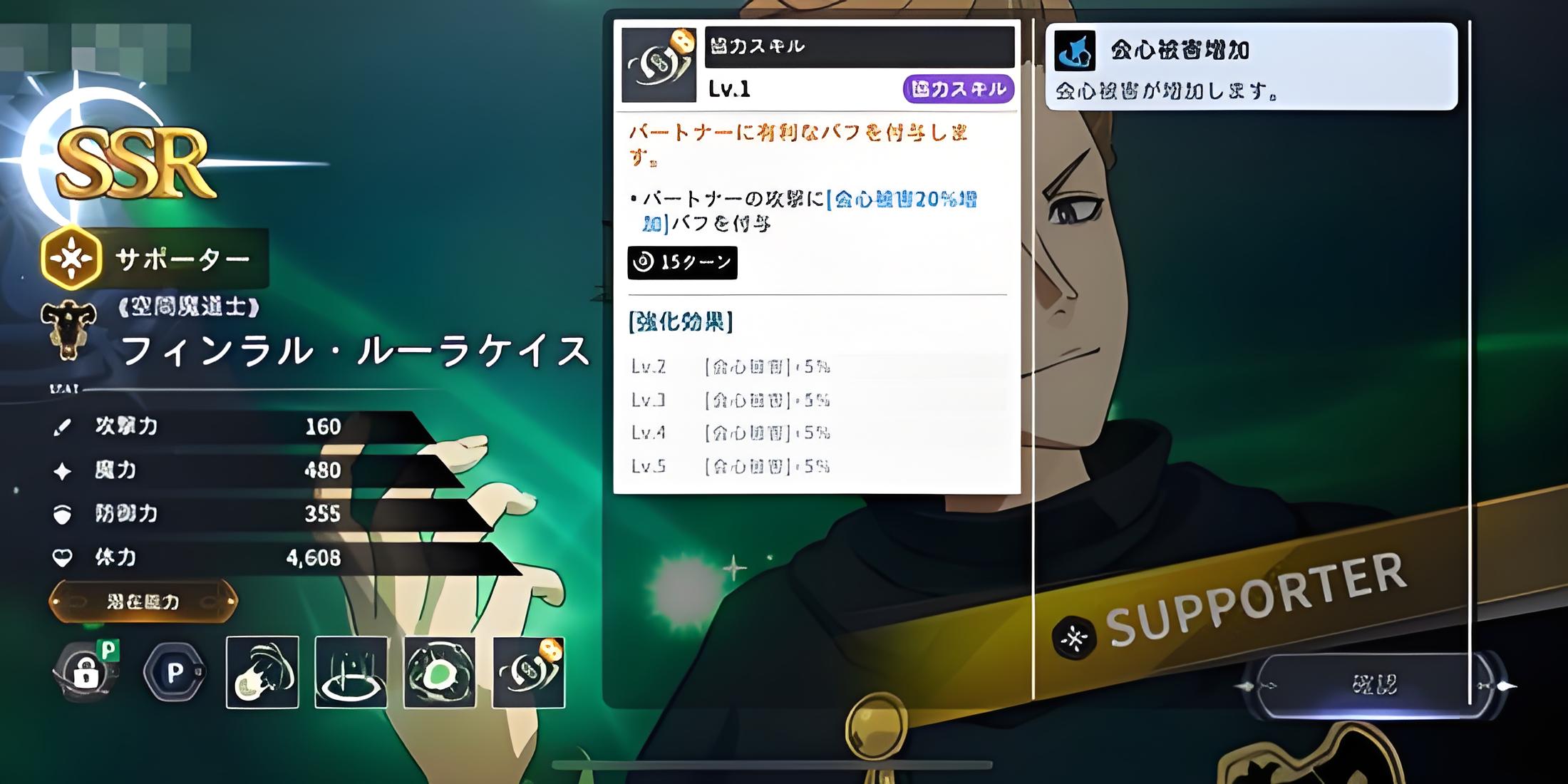The width and height of the screenshot is (1568, 784).
Task: Select the first attack skill icon
Action: (x=262, y=672)
